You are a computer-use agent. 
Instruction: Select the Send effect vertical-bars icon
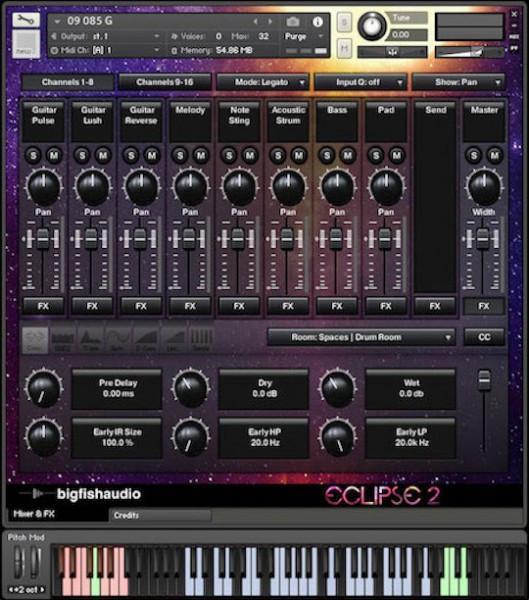coord(201,339)
